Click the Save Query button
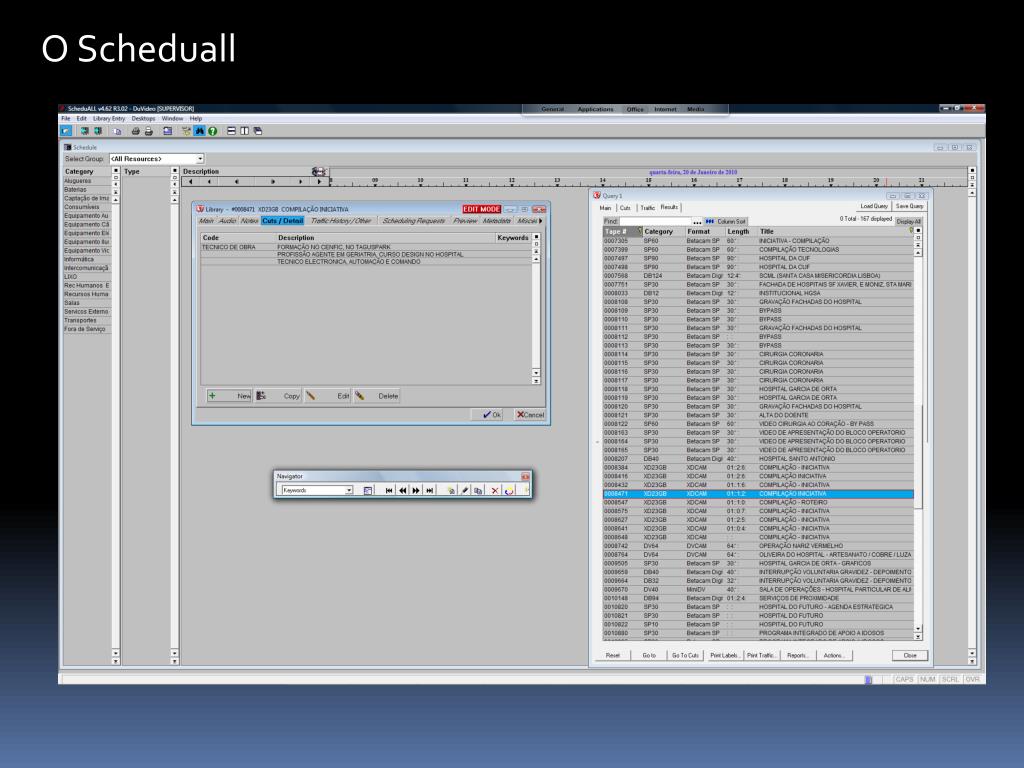Viewport: 1024px width, 768px height. (909, 206)
